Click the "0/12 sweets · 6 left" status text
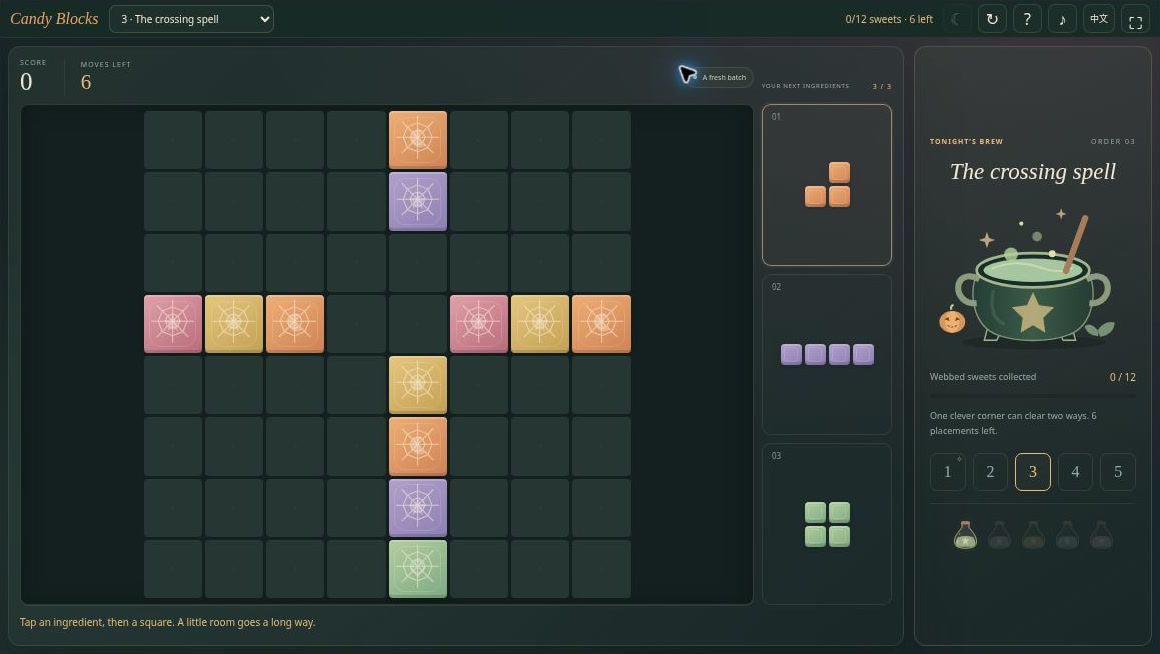Image resolution: width=1160 pixels, height=654 pixels. [x=888, y=19]
